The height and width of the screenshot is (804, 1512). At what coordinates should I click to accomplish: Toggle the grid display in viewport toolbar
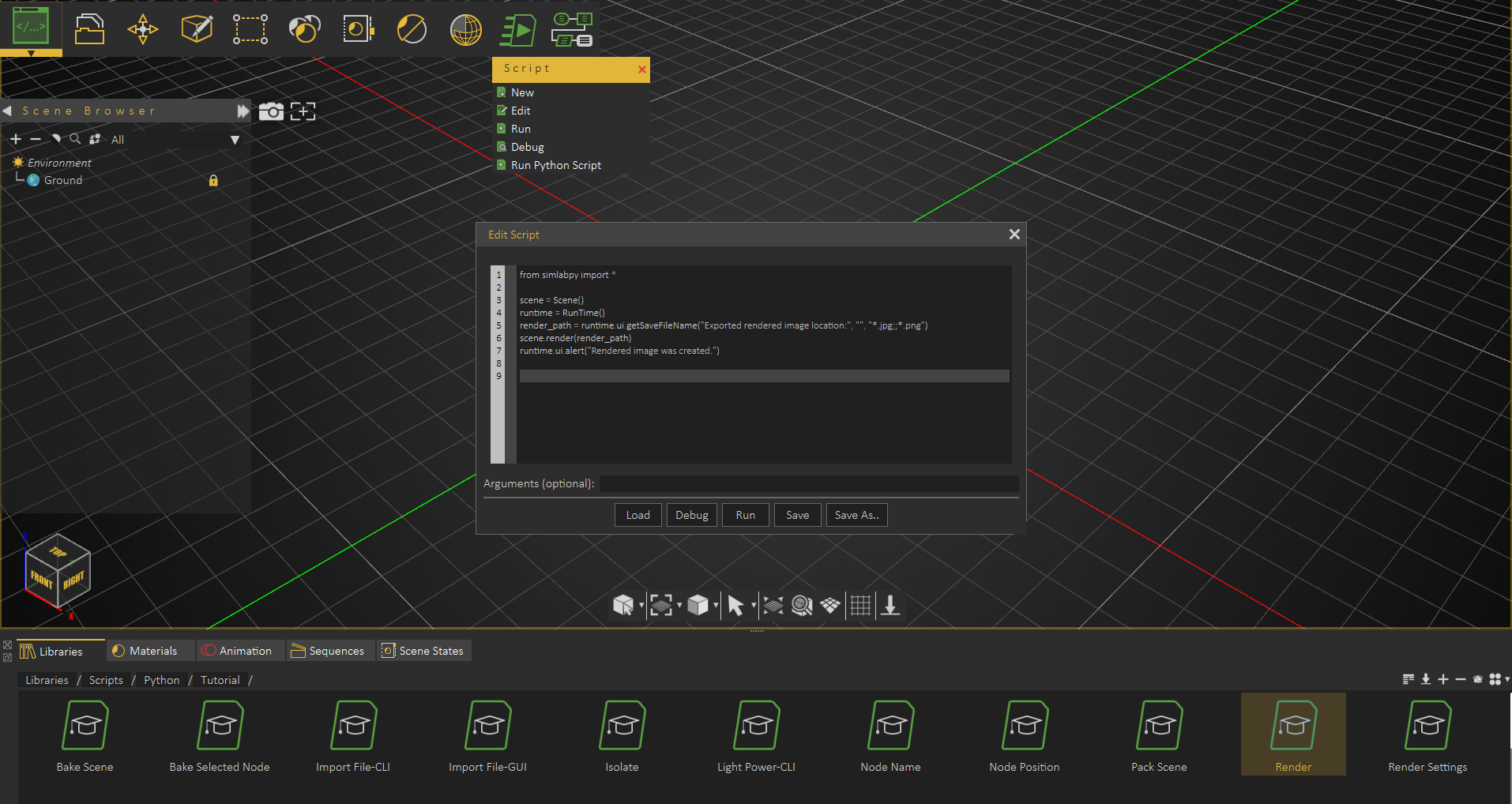pyautogui.click(x=861, y=605)
